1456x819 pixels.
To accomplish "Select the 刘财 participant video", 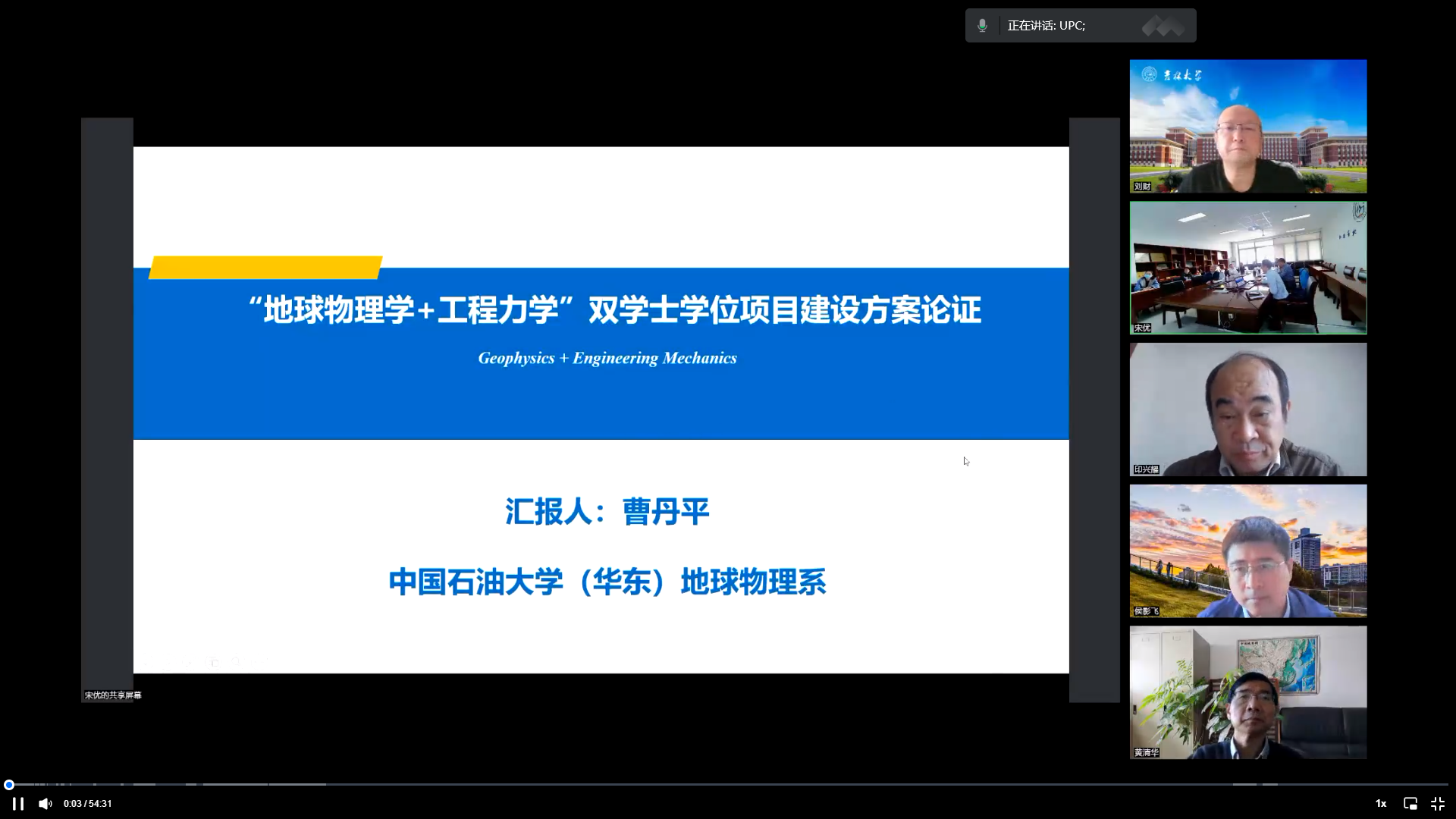I will coord(1247,126).
